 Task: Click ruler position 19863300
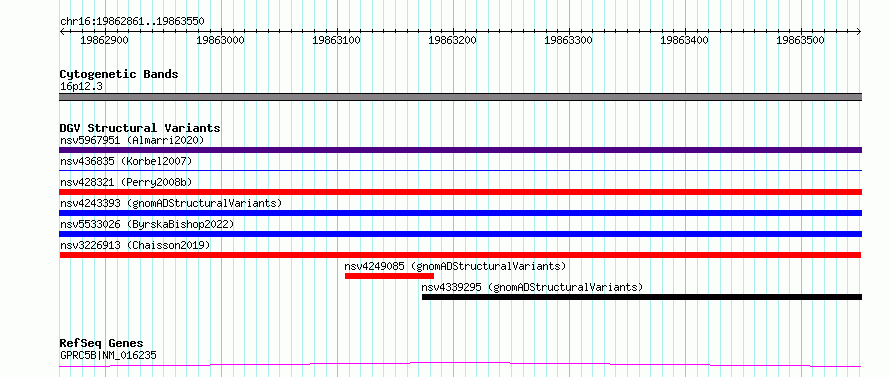pyautogui.click(x=568, y=40)
